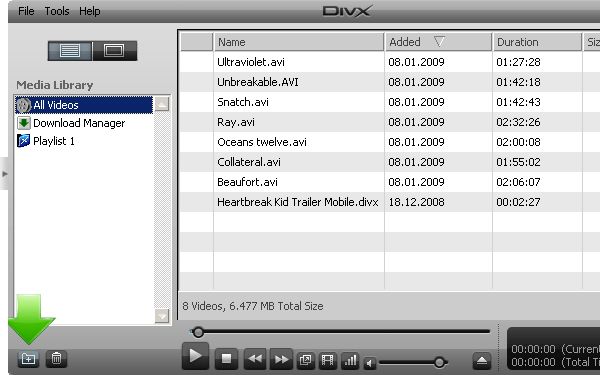Click the film strip icon
The image size is (600, 375).
[328, 360]
